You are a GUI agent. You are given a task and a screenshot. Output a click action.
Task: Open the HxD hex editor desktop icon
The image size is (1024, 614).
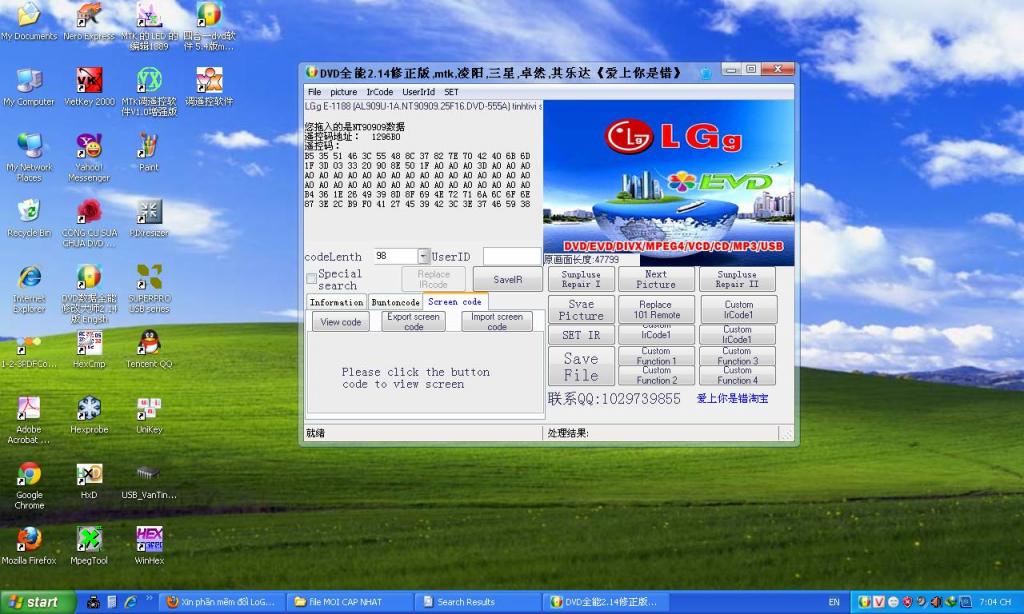(x=89, y=474)
